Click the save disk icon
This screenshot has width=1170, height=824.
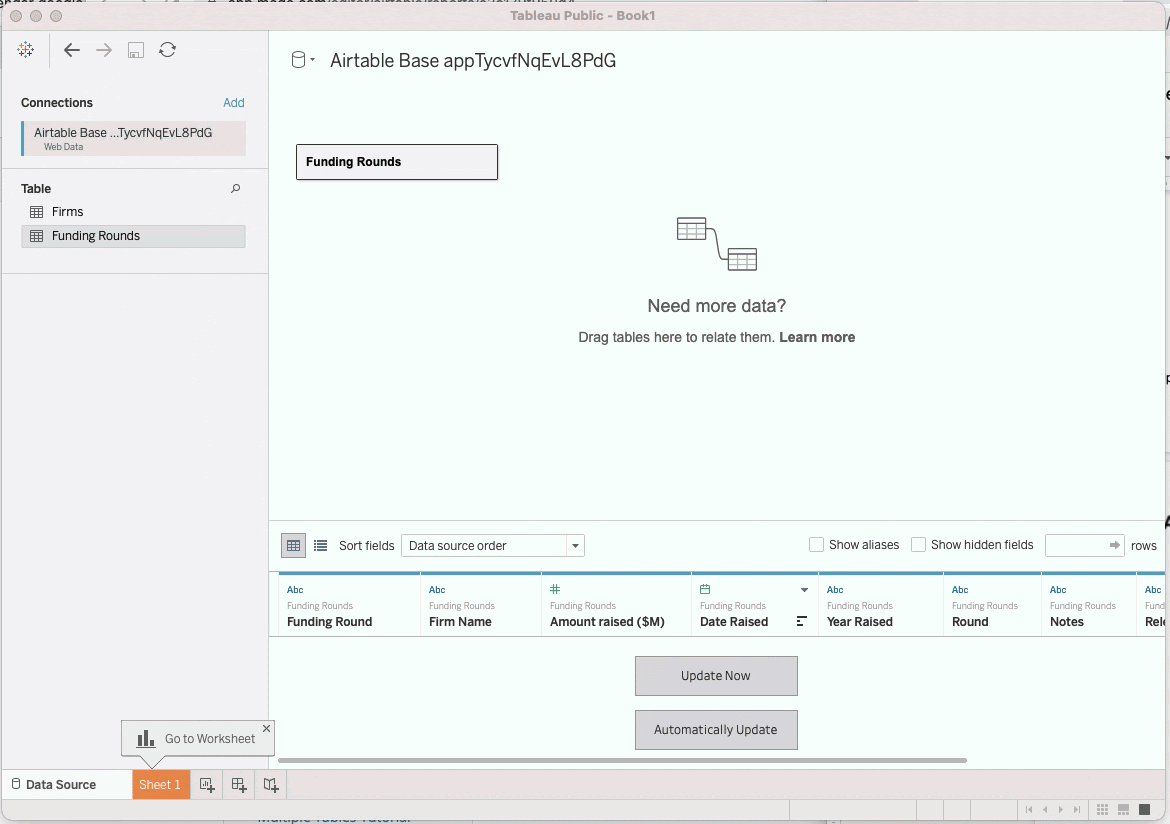136,50
